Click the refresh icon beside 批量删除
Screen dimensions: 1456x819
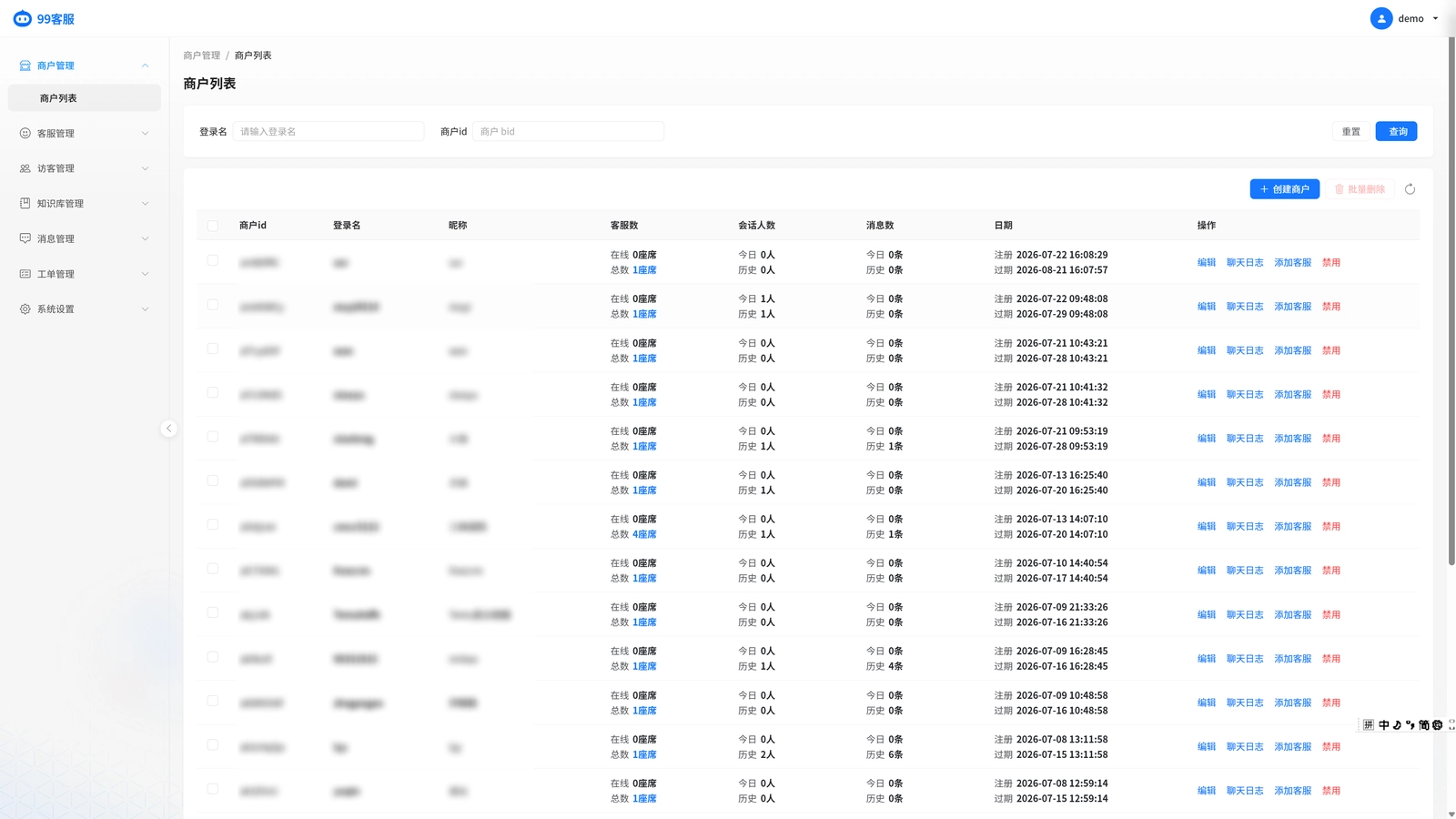(x=1410, y=189)
